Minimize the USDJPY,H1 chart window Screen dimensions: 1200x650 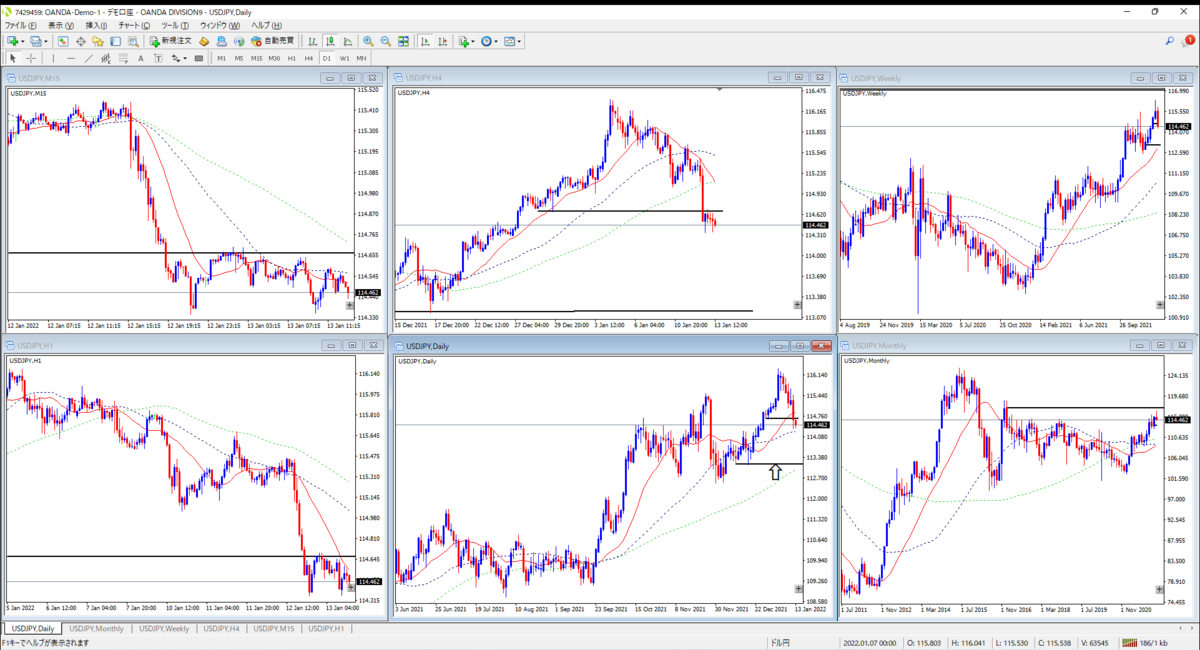coord(331,345)
